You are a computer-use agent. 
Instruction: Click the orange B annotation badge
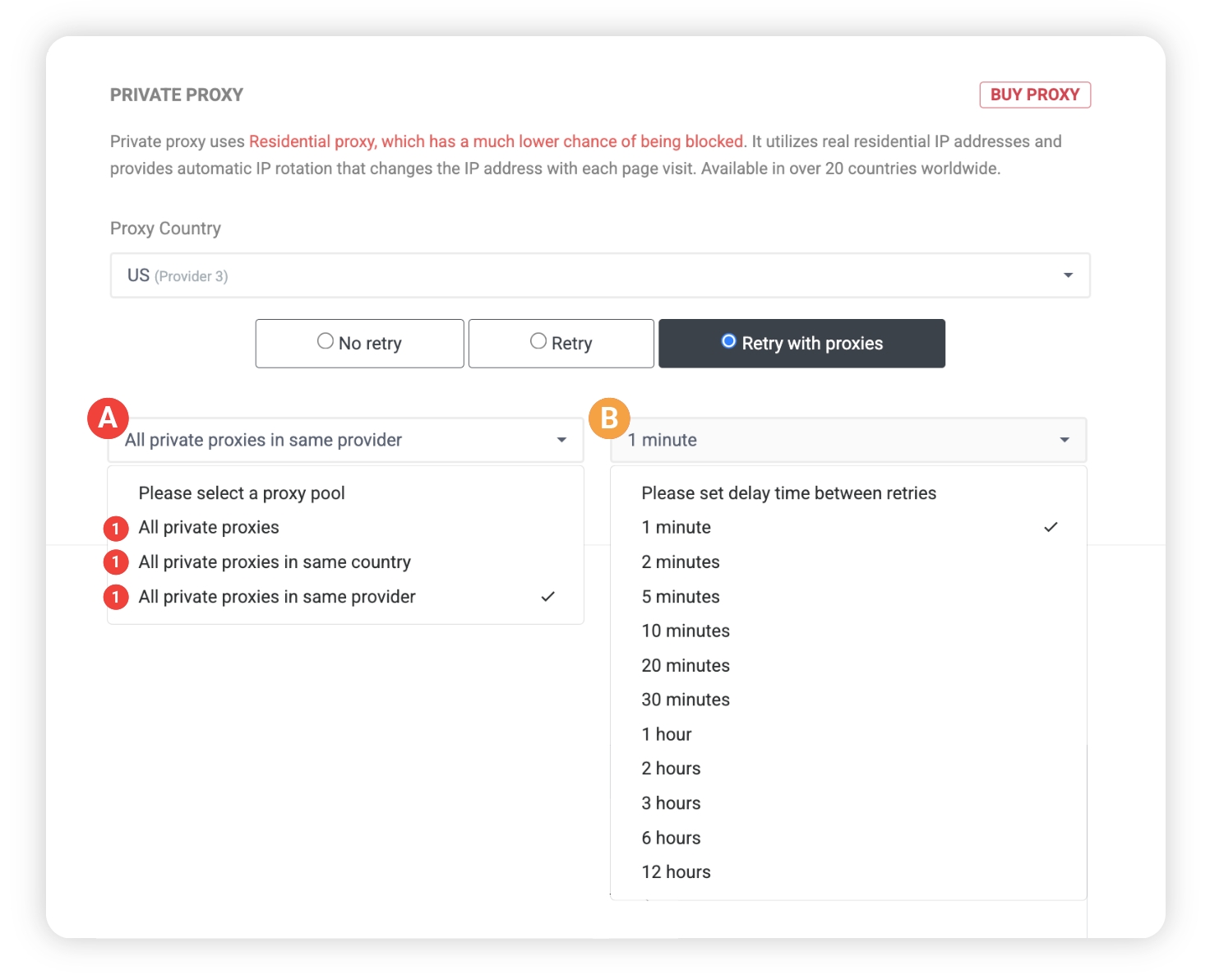[x=609, y=418]
